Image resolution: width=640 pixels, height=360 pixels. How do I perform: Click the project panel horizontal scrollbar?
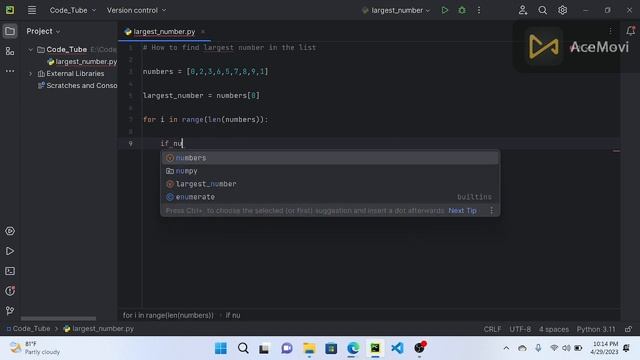pyautogui.click(x=58, y=318)
